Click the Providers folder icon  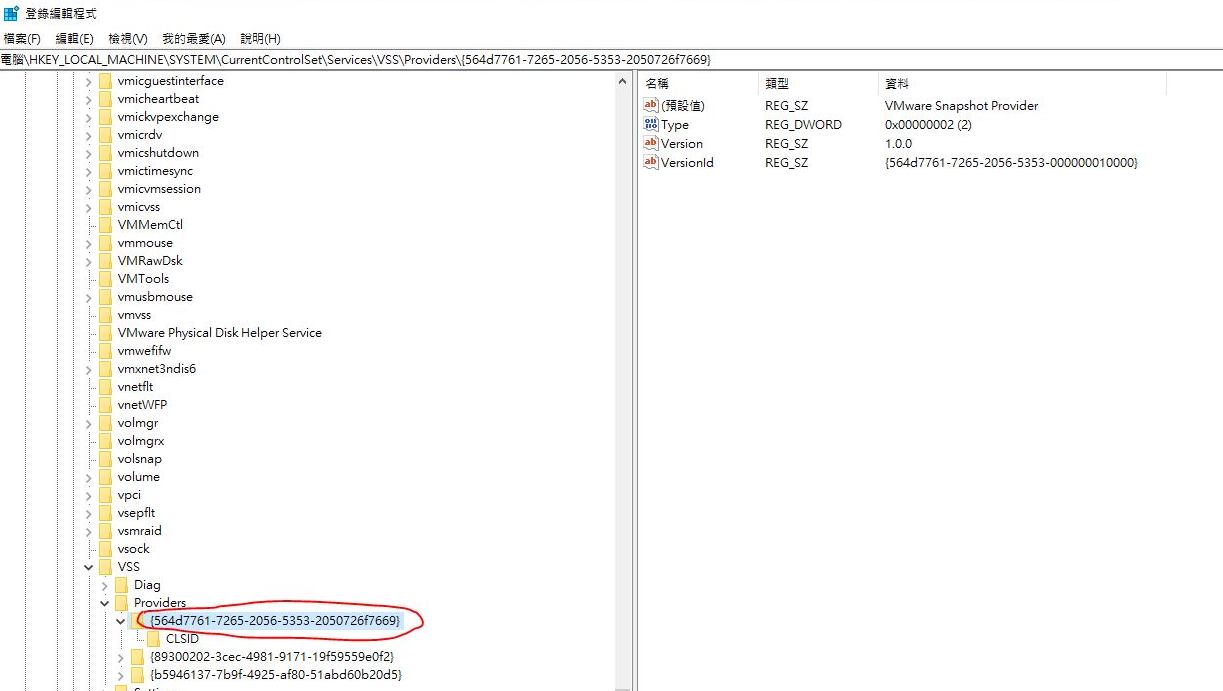[123, 602]
